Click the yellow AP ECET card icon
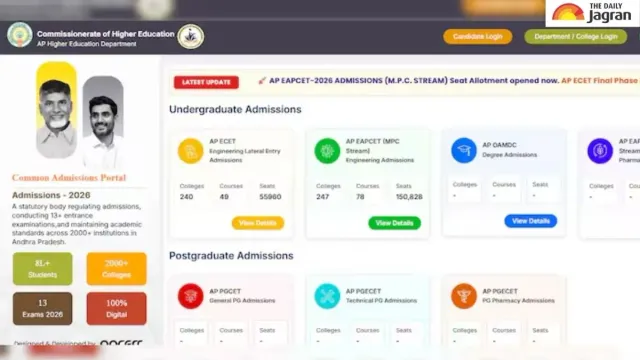Image resolution: width=640 pixels, height=360 pixels. pos(191,151)
